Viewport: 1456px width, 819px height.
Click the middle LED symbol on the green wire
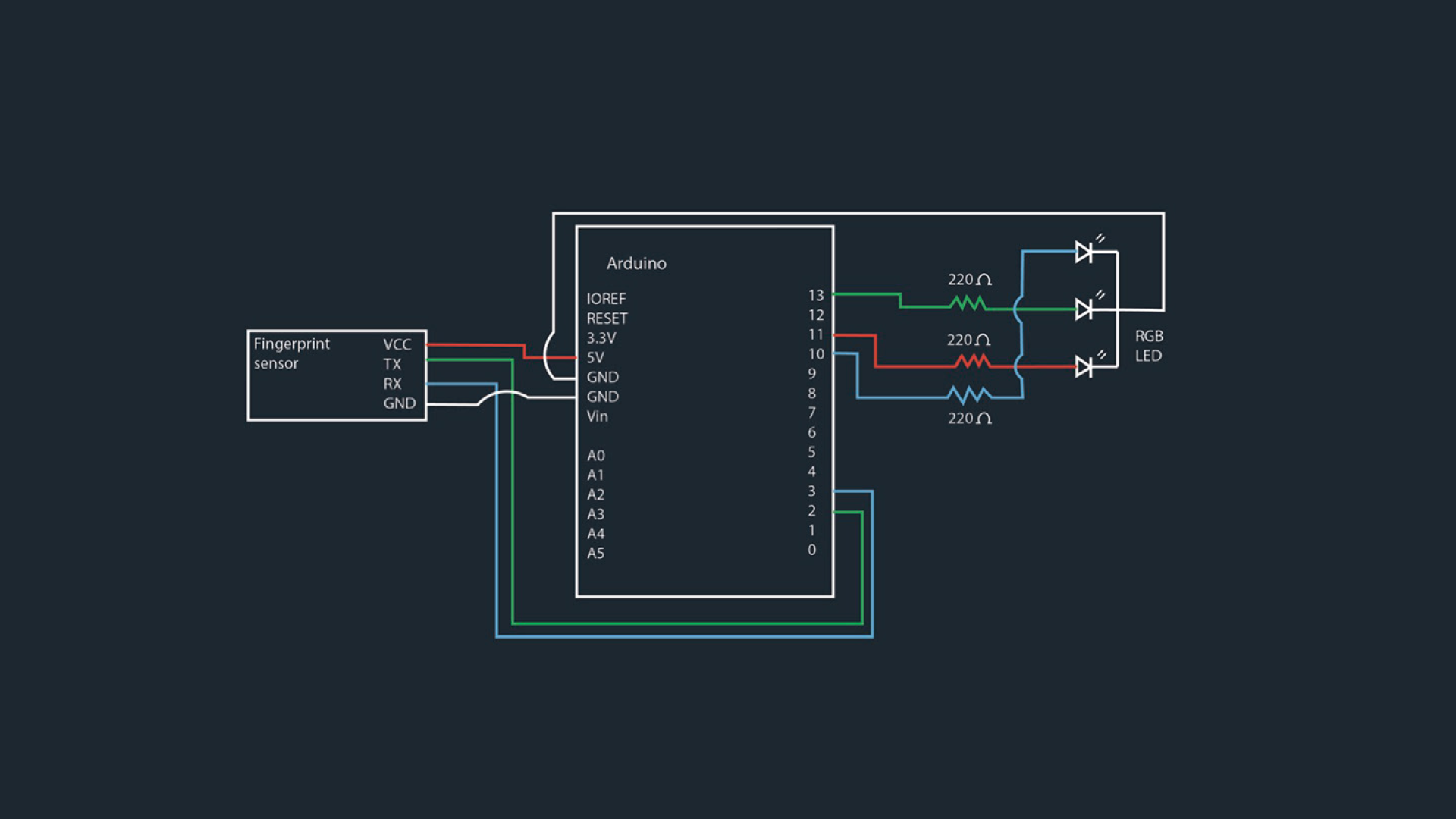click(1084, 309)
